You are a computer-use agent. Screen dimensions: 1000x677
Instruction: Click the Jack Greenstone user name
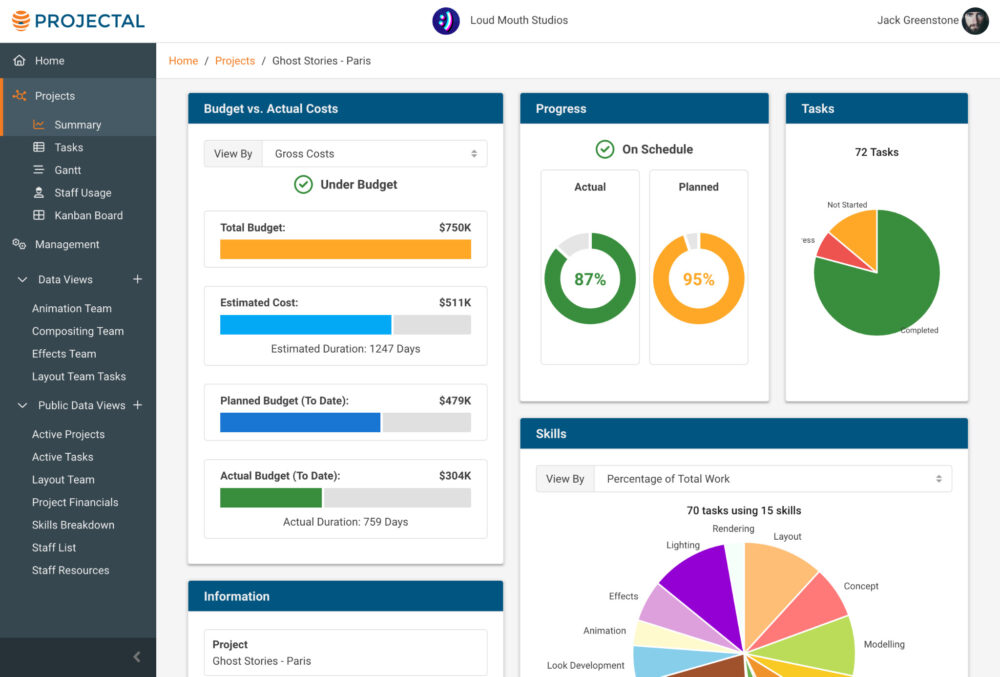point(917,20)
